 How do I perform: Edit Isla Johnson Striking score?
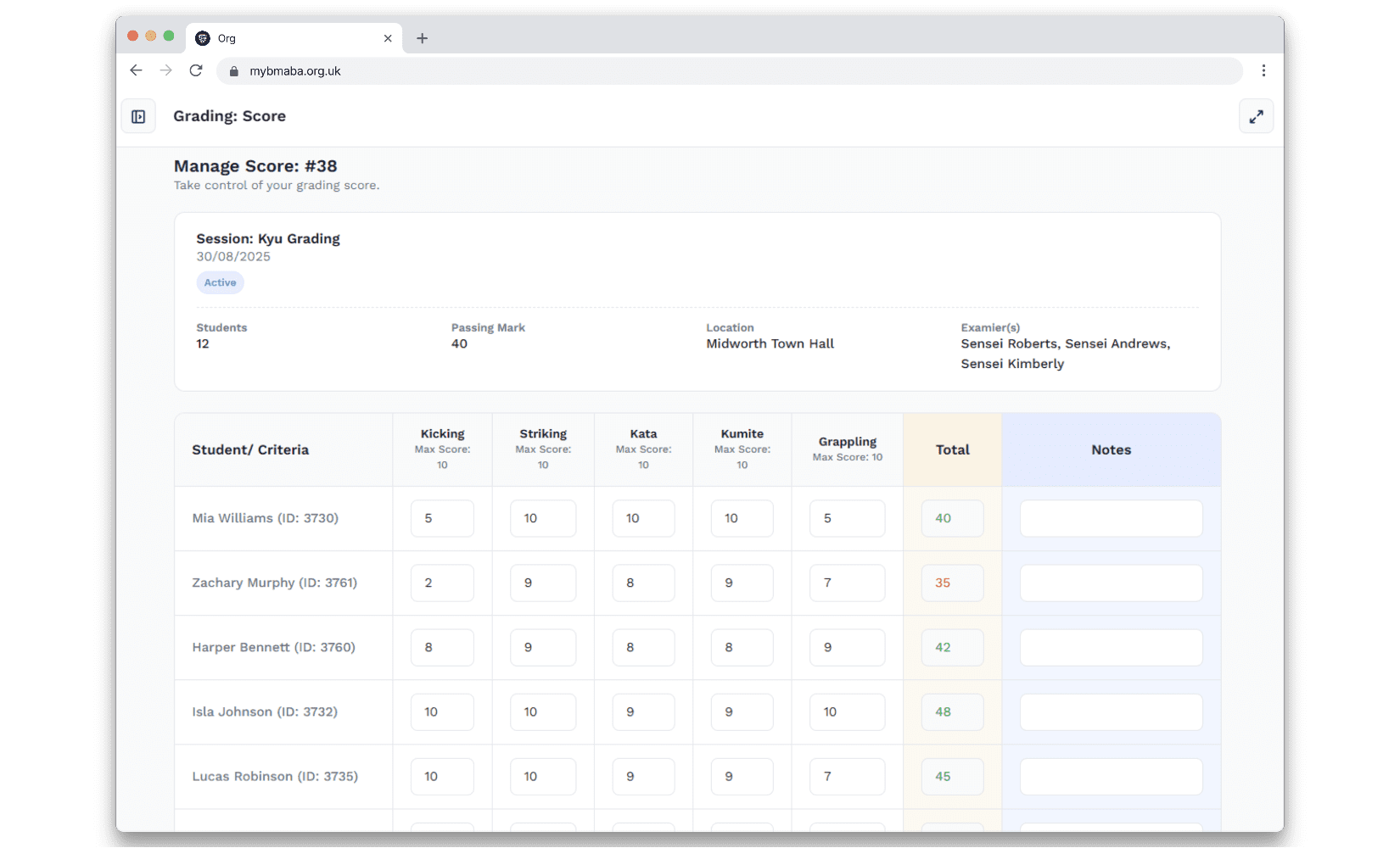point(543,711)
